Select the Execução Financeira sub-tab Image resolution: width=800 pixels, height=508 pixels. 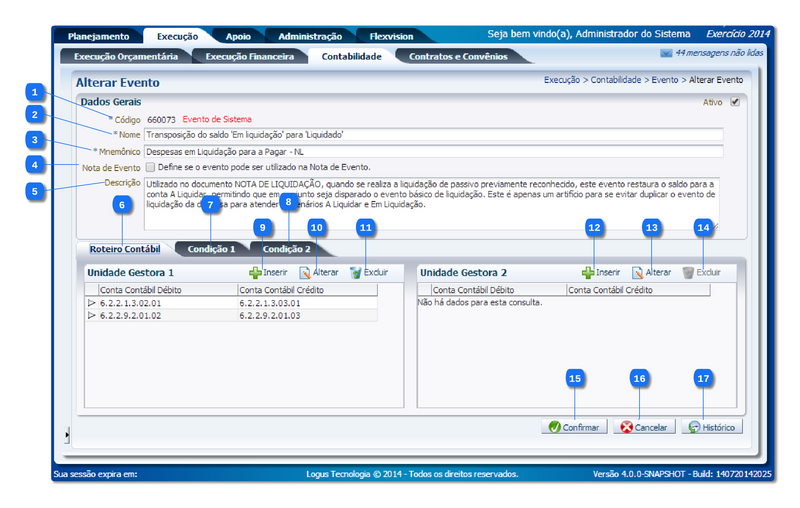pos(249,57)
